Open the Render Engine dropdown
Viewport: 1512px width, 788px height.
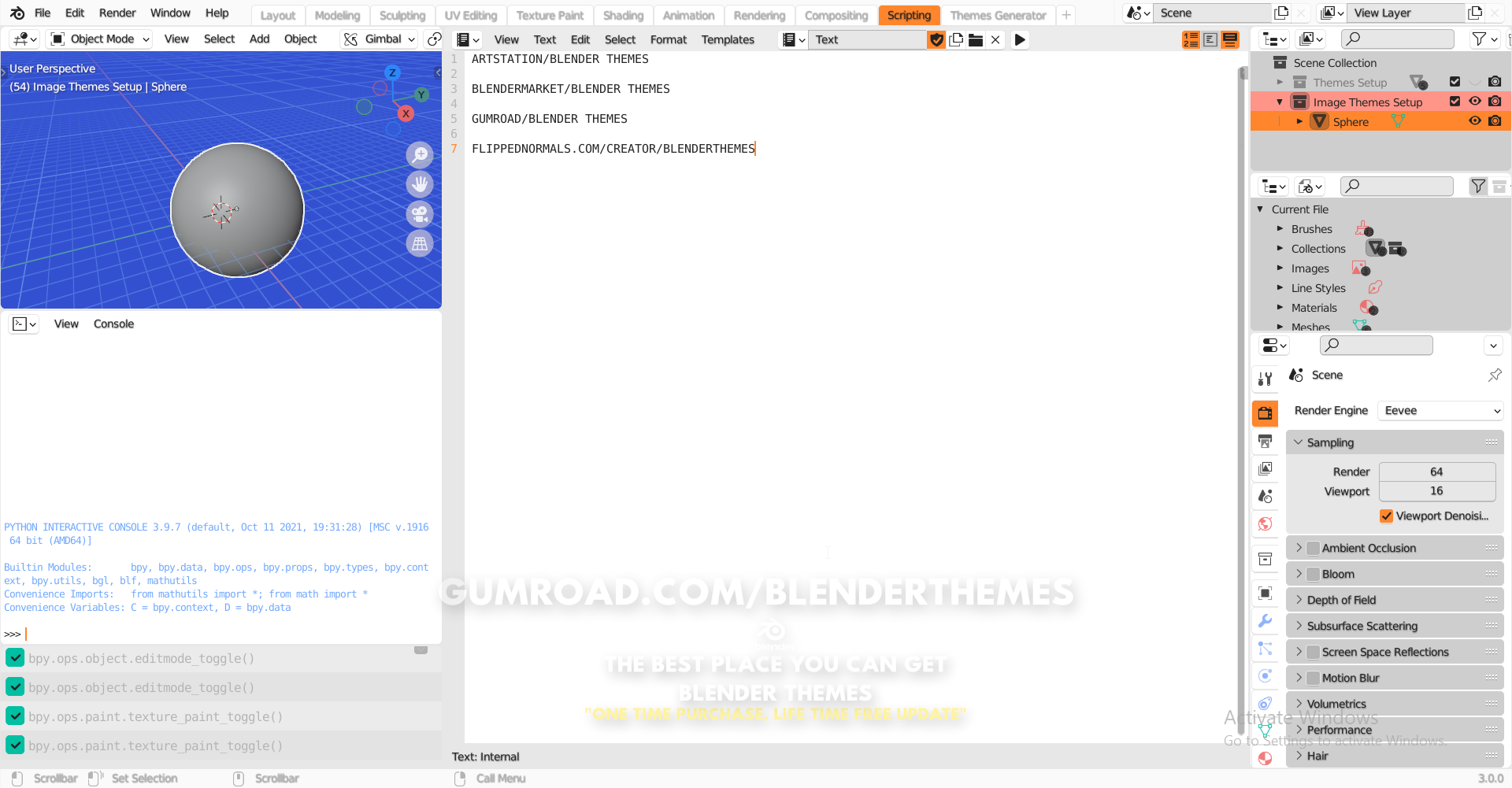[1440, 410]
